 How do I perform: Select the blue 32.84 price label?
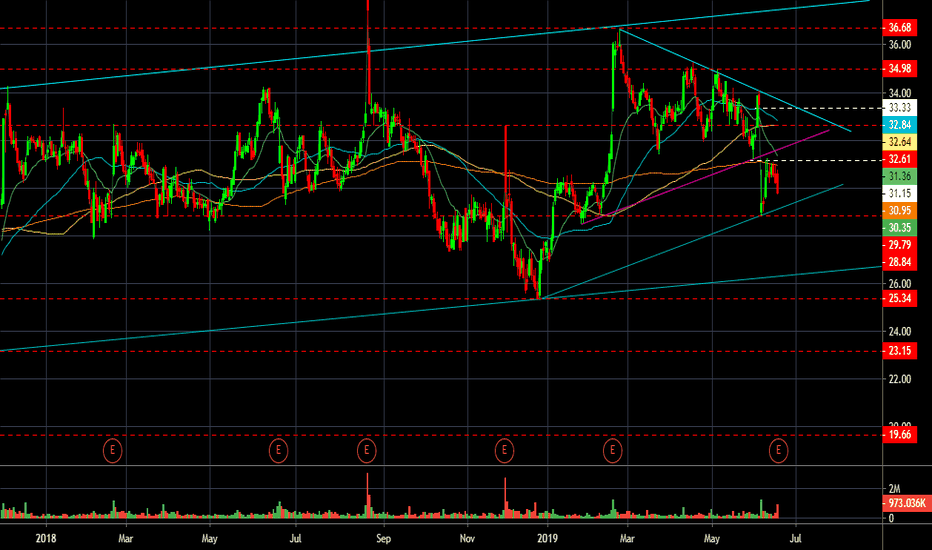tap(900, 125)
